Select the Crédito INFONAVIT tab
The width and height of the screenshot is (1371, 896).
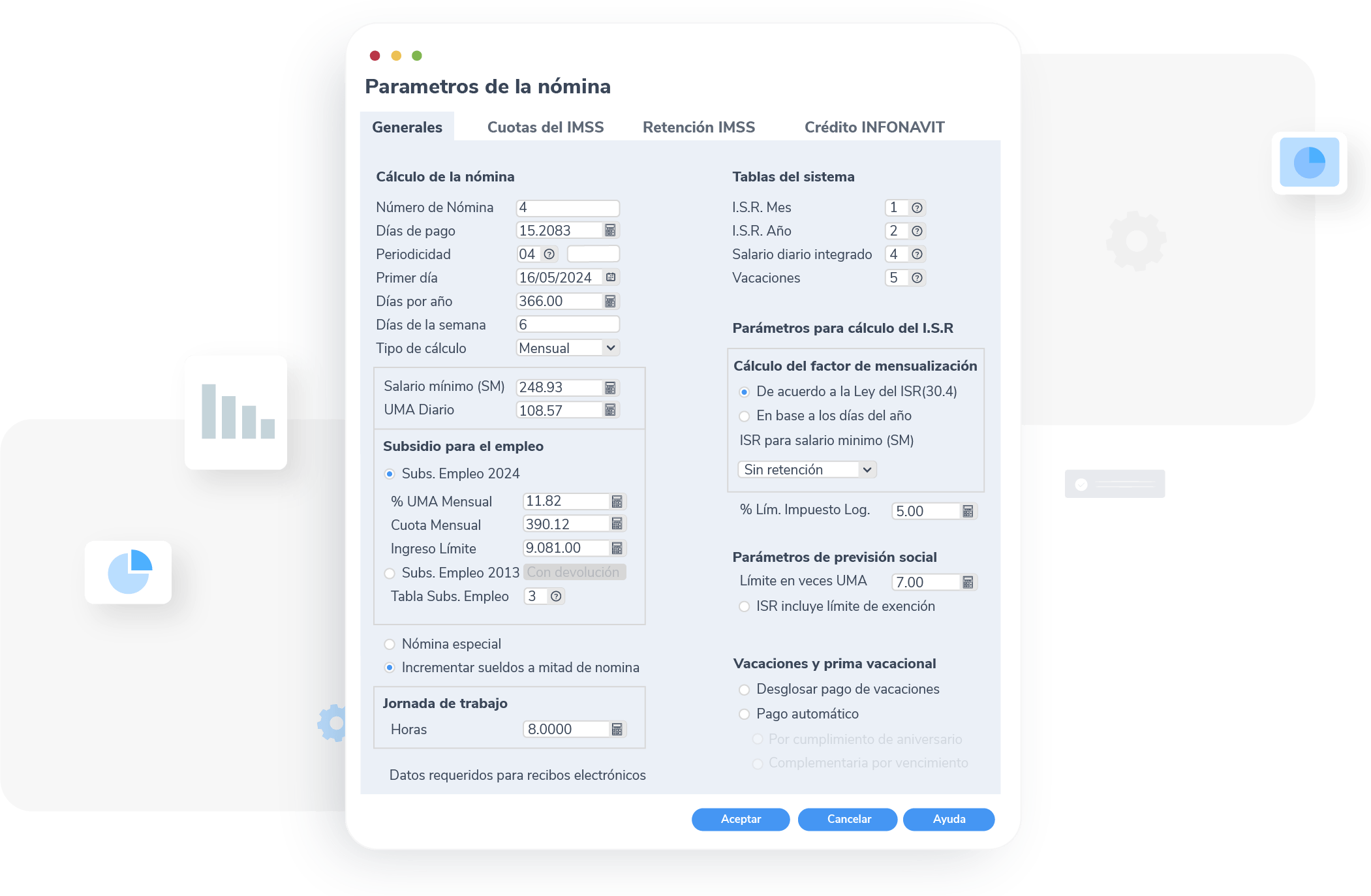click(x=871, y=126)
